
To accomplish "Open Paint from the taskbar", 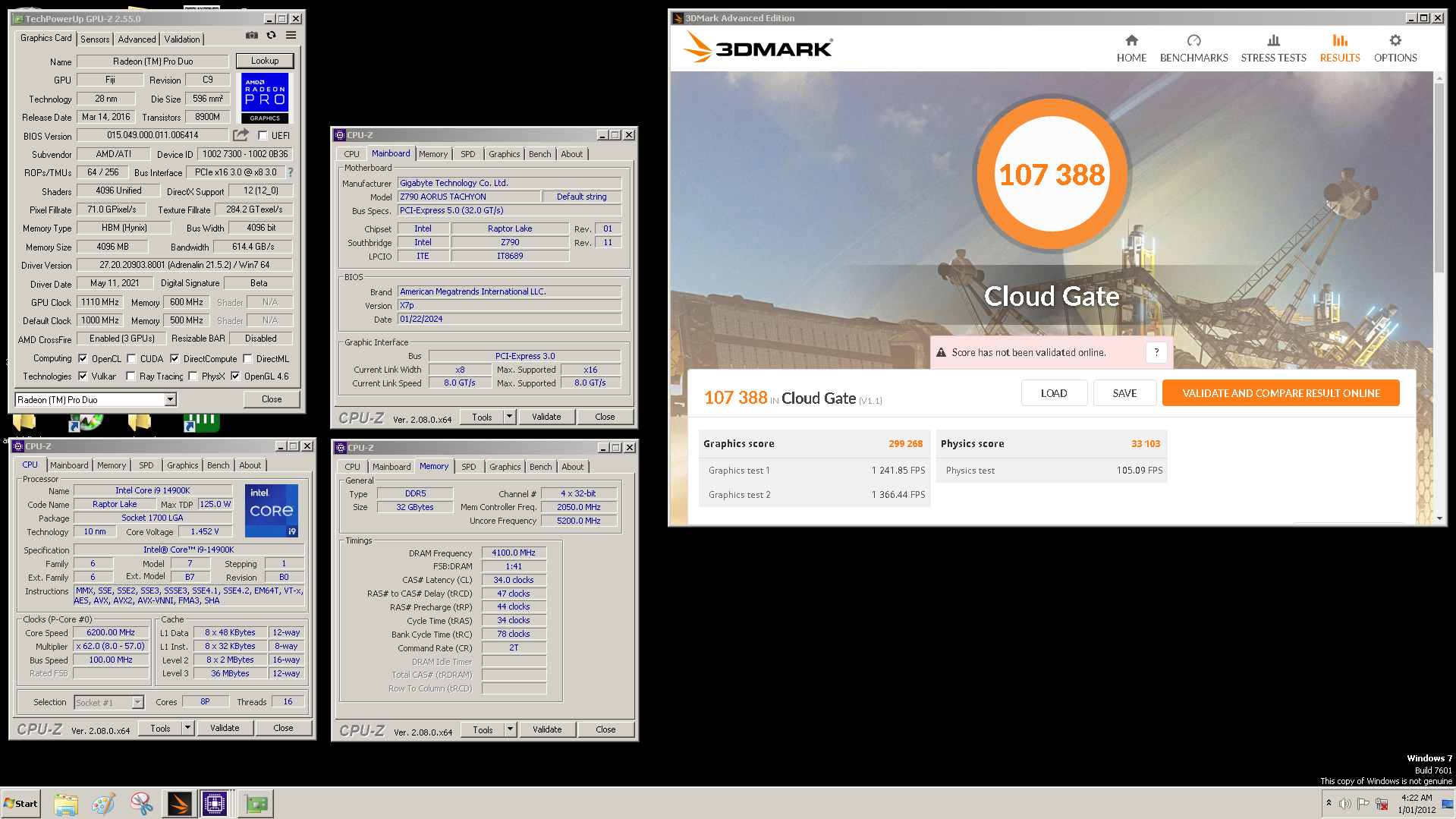I will (103, 803).
